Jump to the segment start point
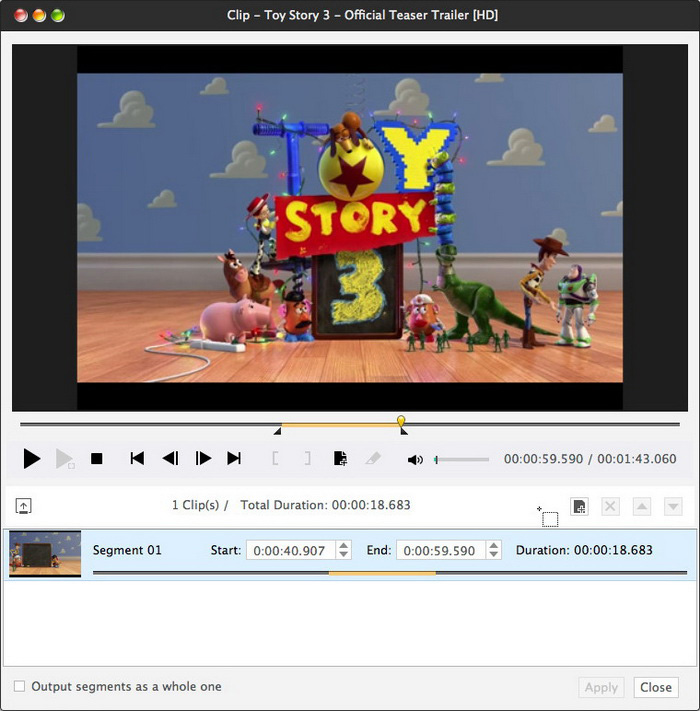This screenshot has height=711, width=700. pos(137,458)
